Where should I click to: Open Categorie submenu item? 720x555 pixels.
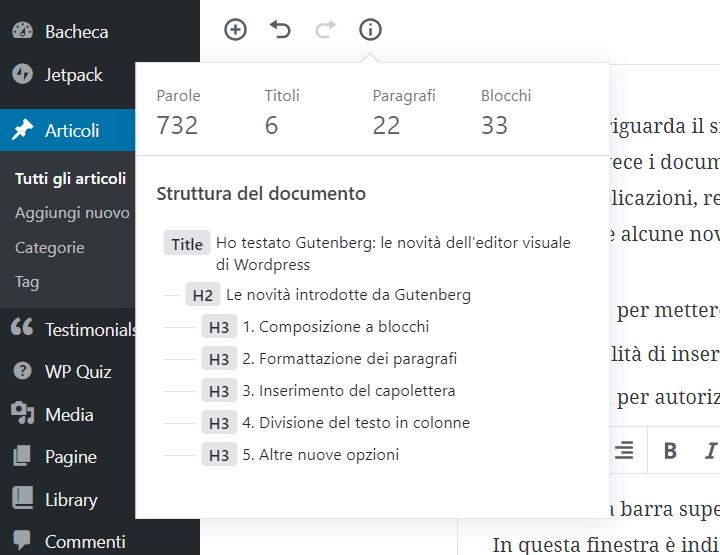pos(50,248)
